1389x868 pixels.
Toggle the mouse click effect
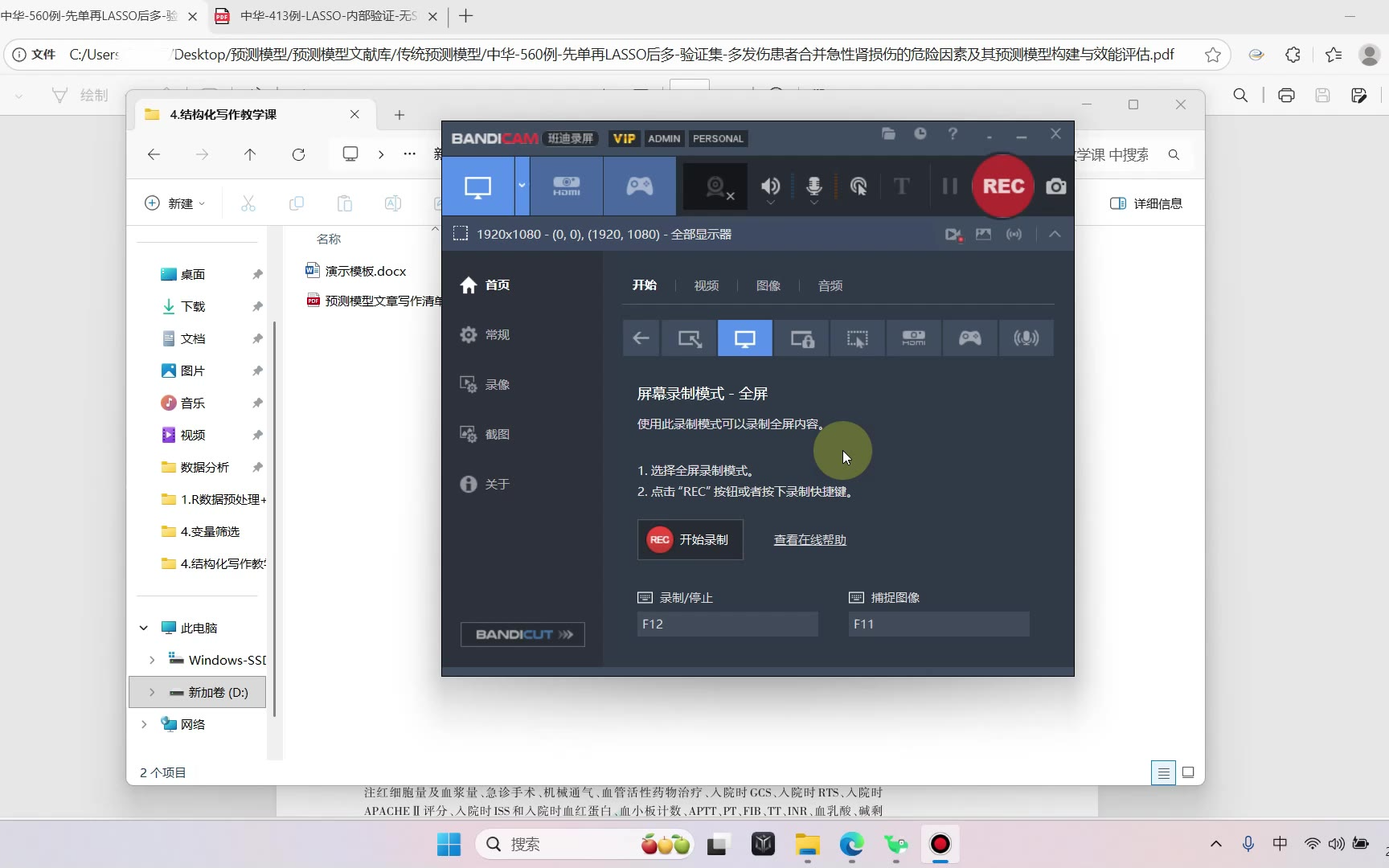tap(858, 186)
